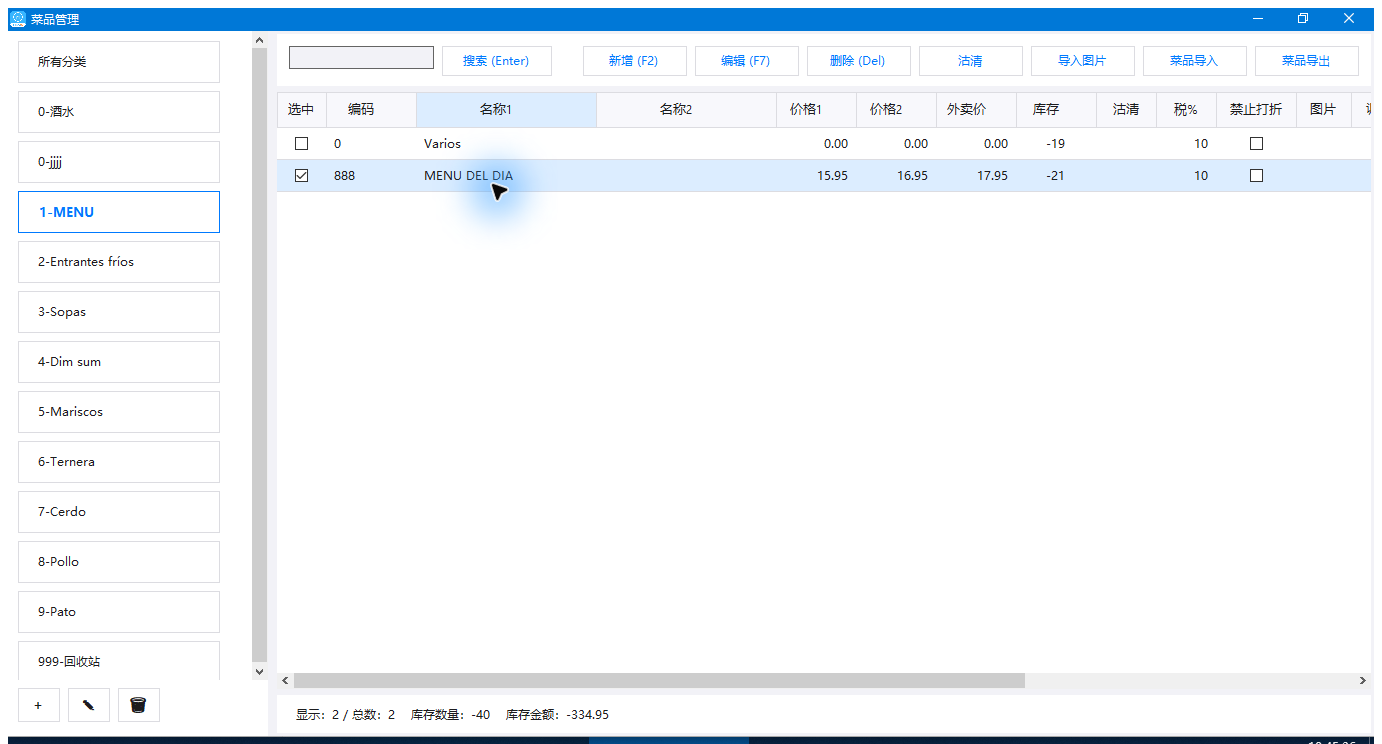Sort by the 名称1 column header

[x=506, y=110]
